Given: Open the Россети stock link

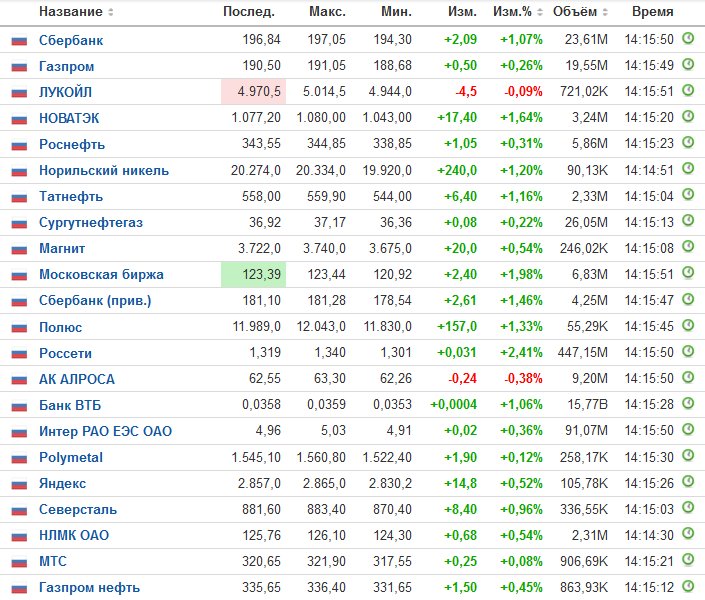Looking at the screenshot, I should click(65, 354).
